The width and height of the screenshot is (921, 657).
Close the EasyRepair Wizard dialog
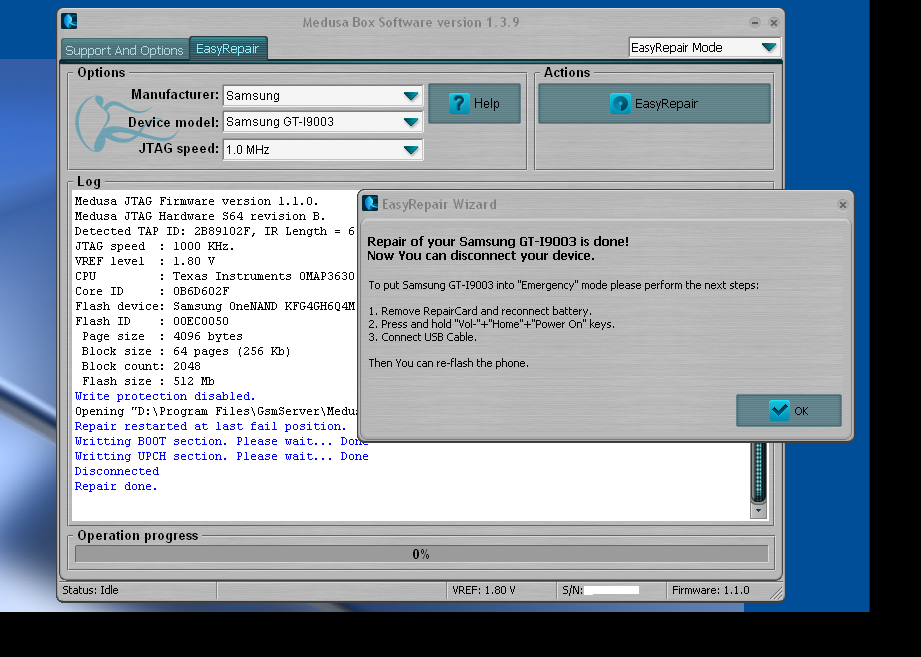click(x=842, y=204)
